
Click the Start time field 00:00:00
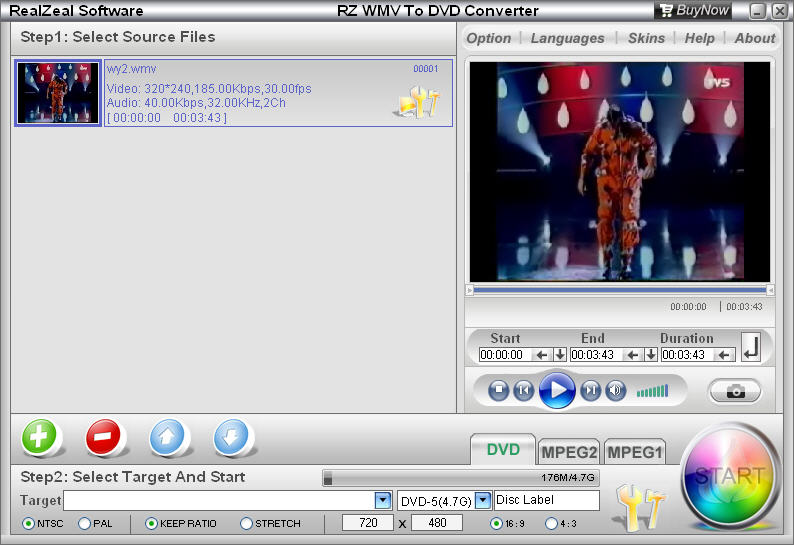(x=506, y=355)
